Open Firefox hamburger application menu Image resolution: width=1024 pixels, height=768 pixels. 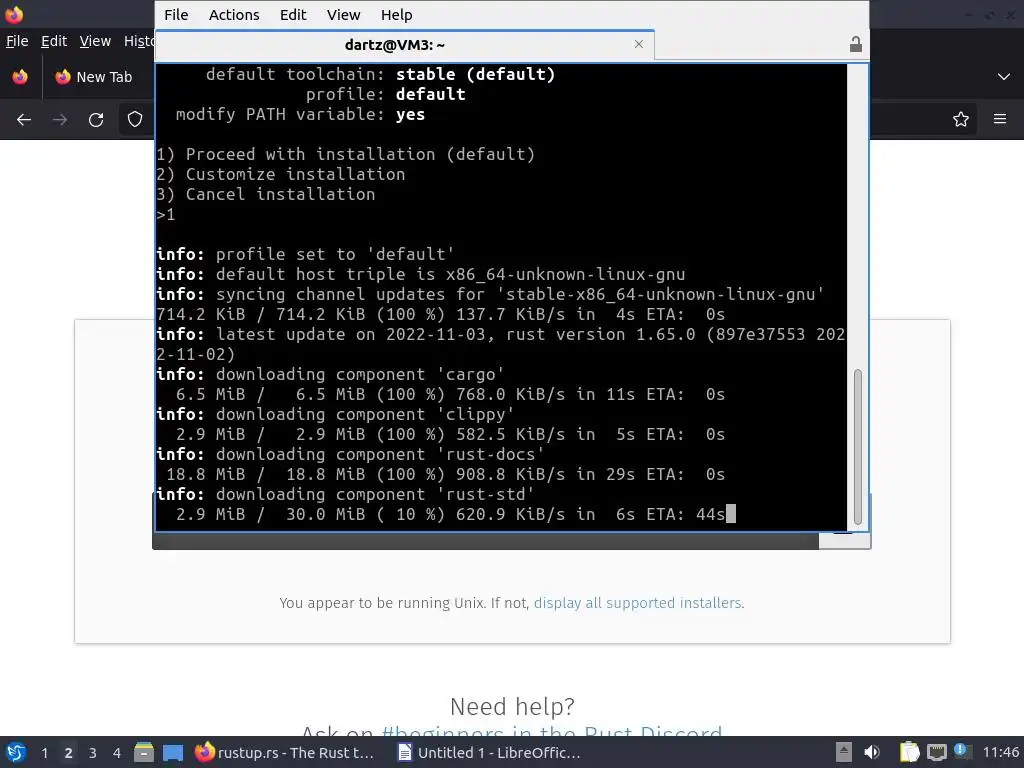(1000, 119)
